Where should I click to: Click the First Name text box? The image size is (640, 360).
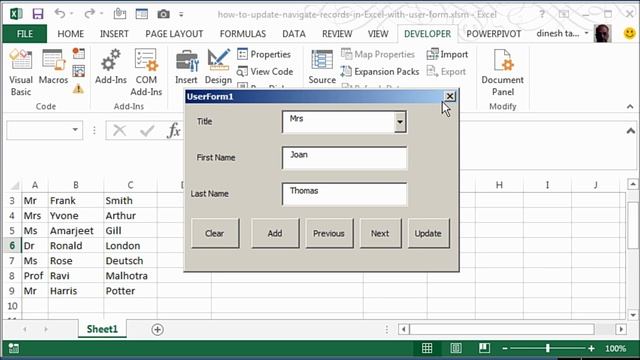(x=344, y=158)
